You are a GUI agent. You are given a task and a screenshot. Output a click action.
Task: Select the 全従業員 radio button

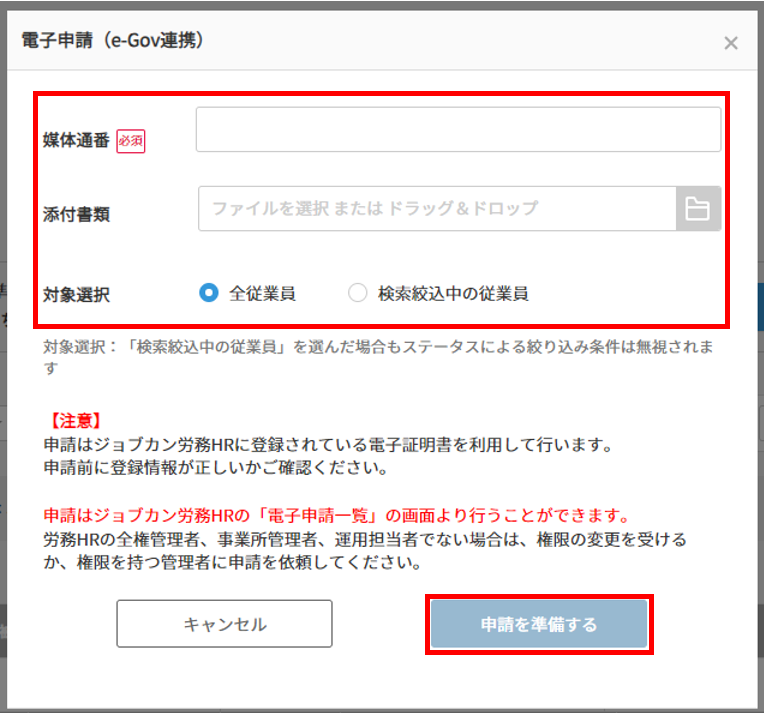[x=209, y=293]
